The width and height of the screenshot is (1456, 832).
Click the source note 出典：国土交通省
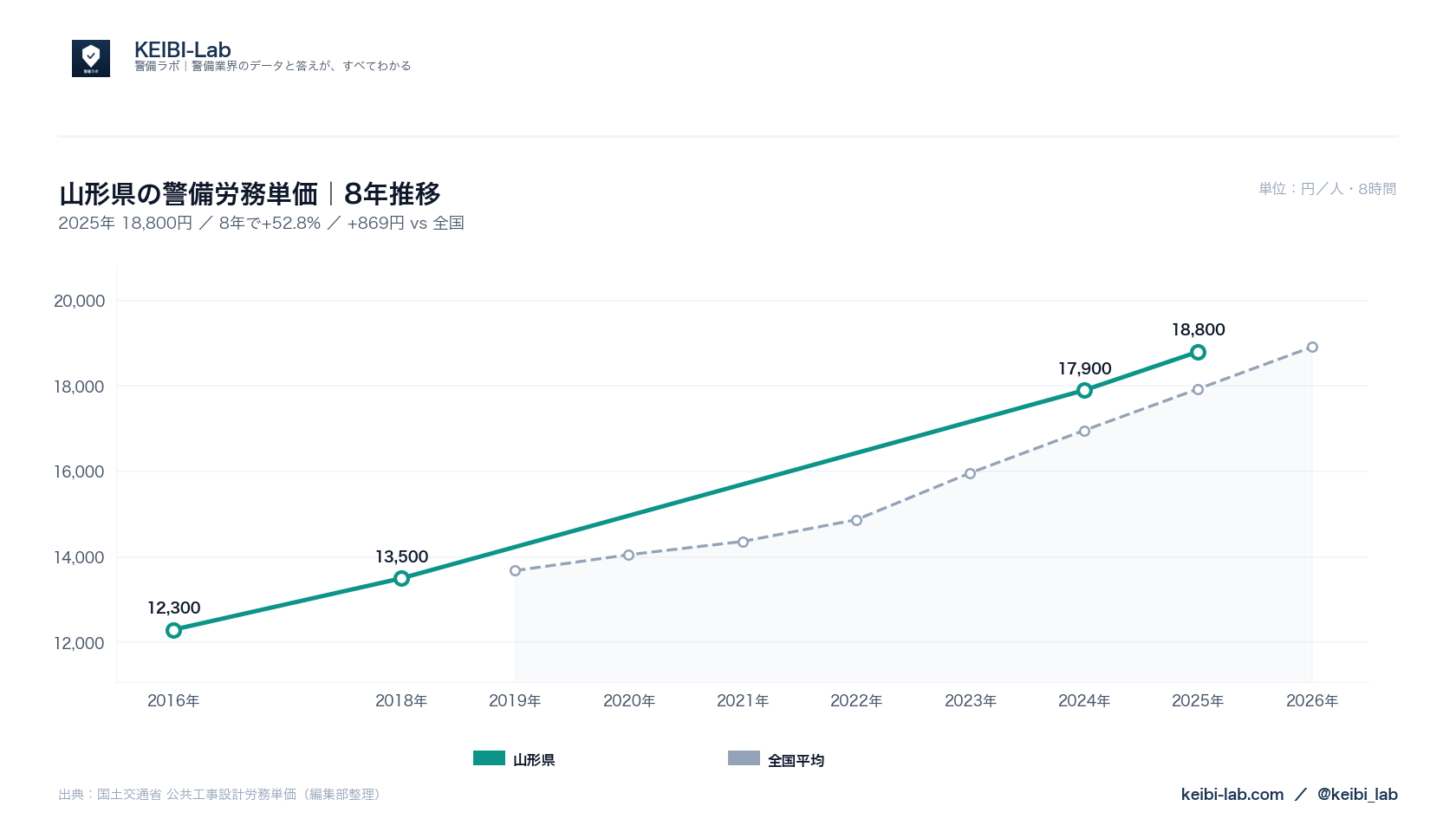pos(110,794)
